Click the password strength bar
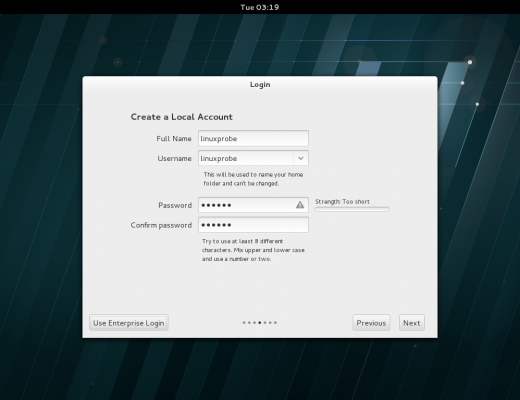 coord(352,209)
